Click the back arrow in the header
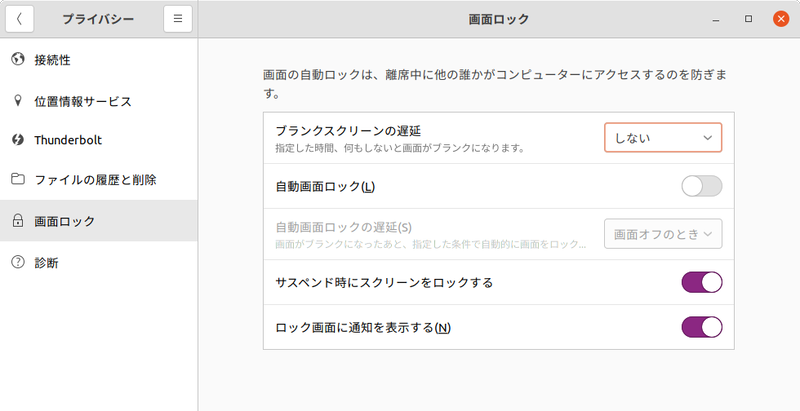Viewport: 800px width, 411px height. [x=19, y=19]
